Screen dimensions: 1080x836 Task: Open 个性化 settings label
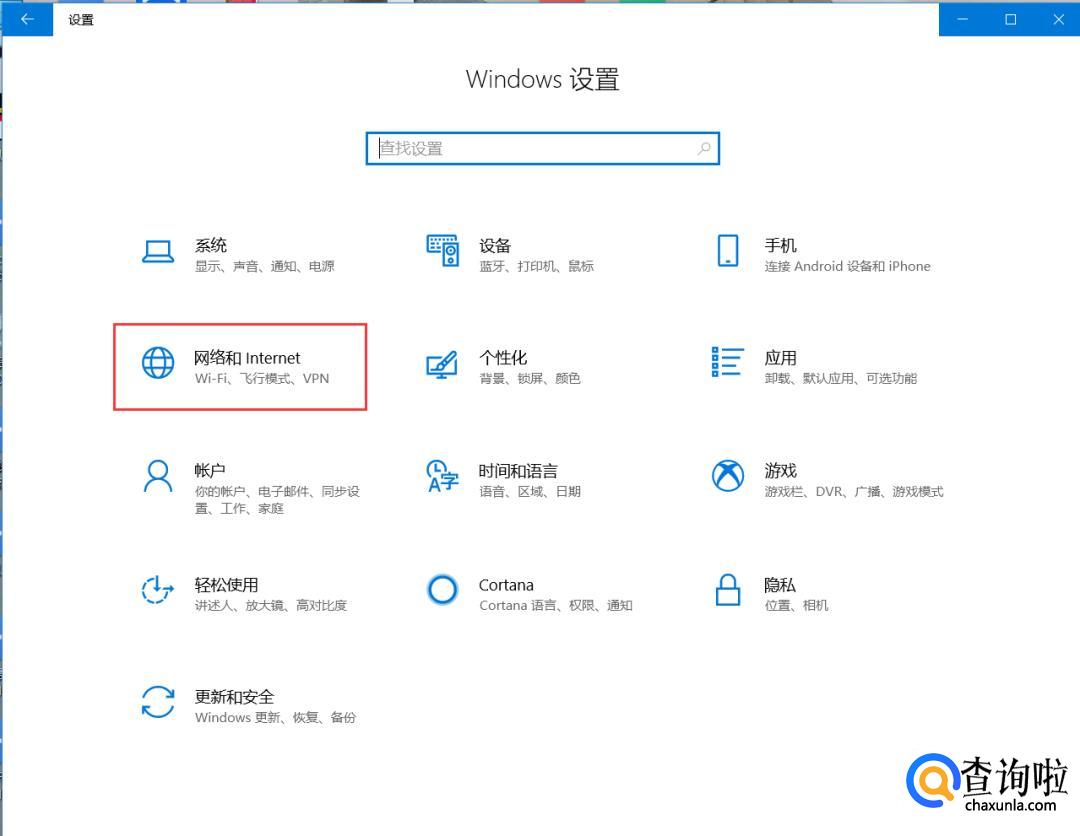(503, 357)
